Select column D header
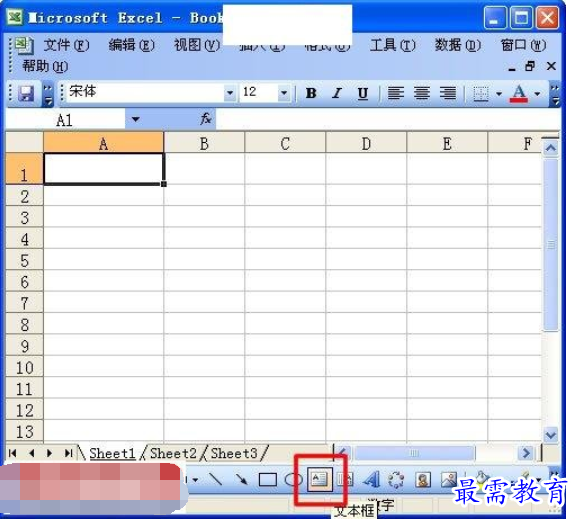 (x=366, y=143)
